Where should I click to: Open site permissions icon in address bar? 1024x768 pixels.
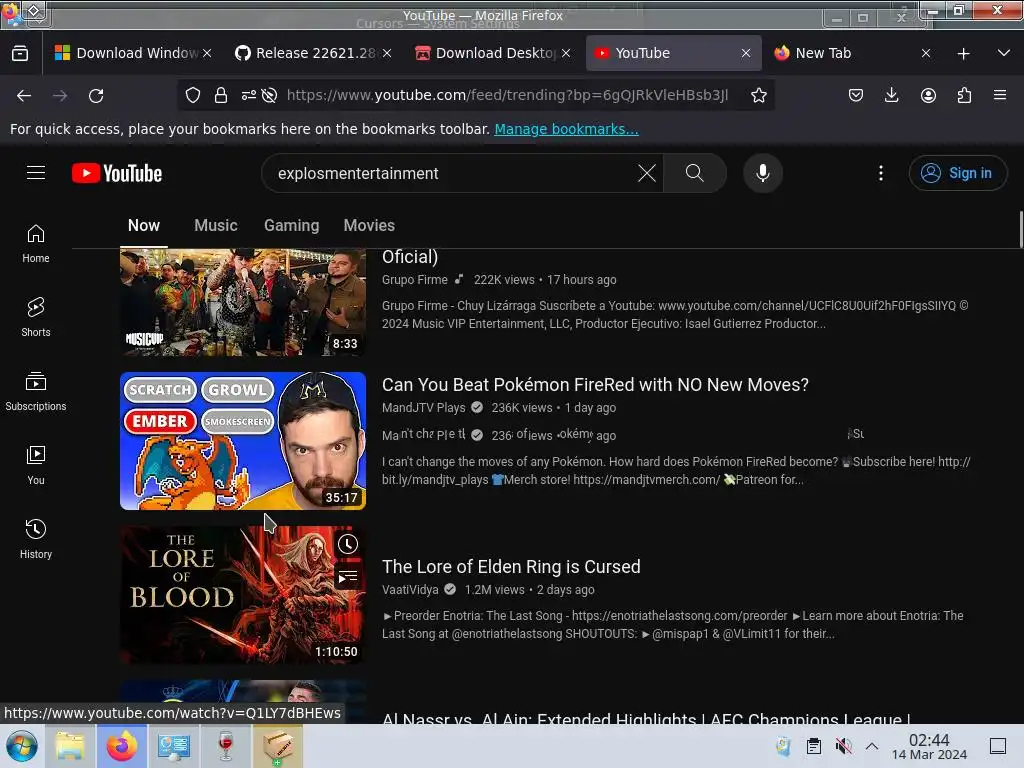(248, 95)
